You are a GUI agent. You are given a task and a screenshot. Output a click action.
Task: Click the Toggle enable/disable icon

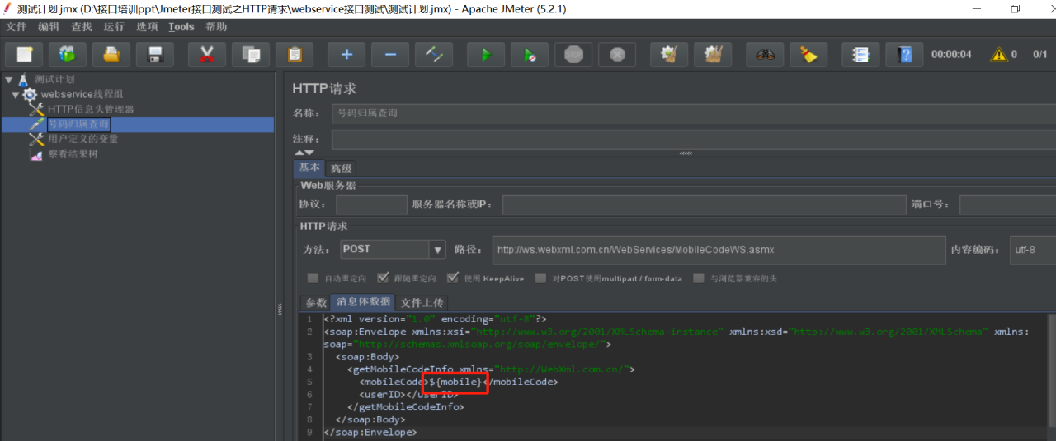(434, 55)
